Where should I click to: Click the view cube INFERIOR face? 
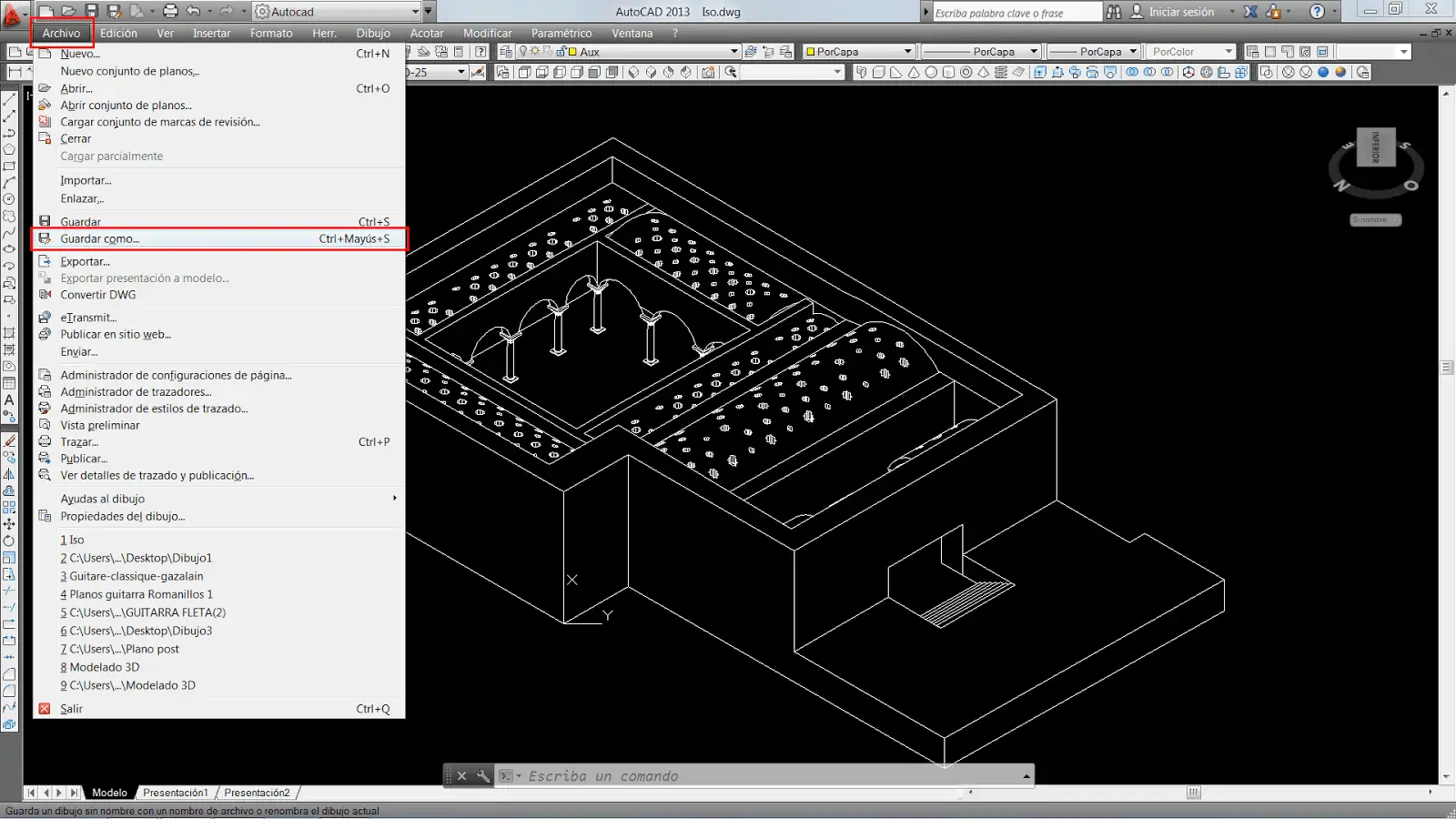click(1376, 147)
